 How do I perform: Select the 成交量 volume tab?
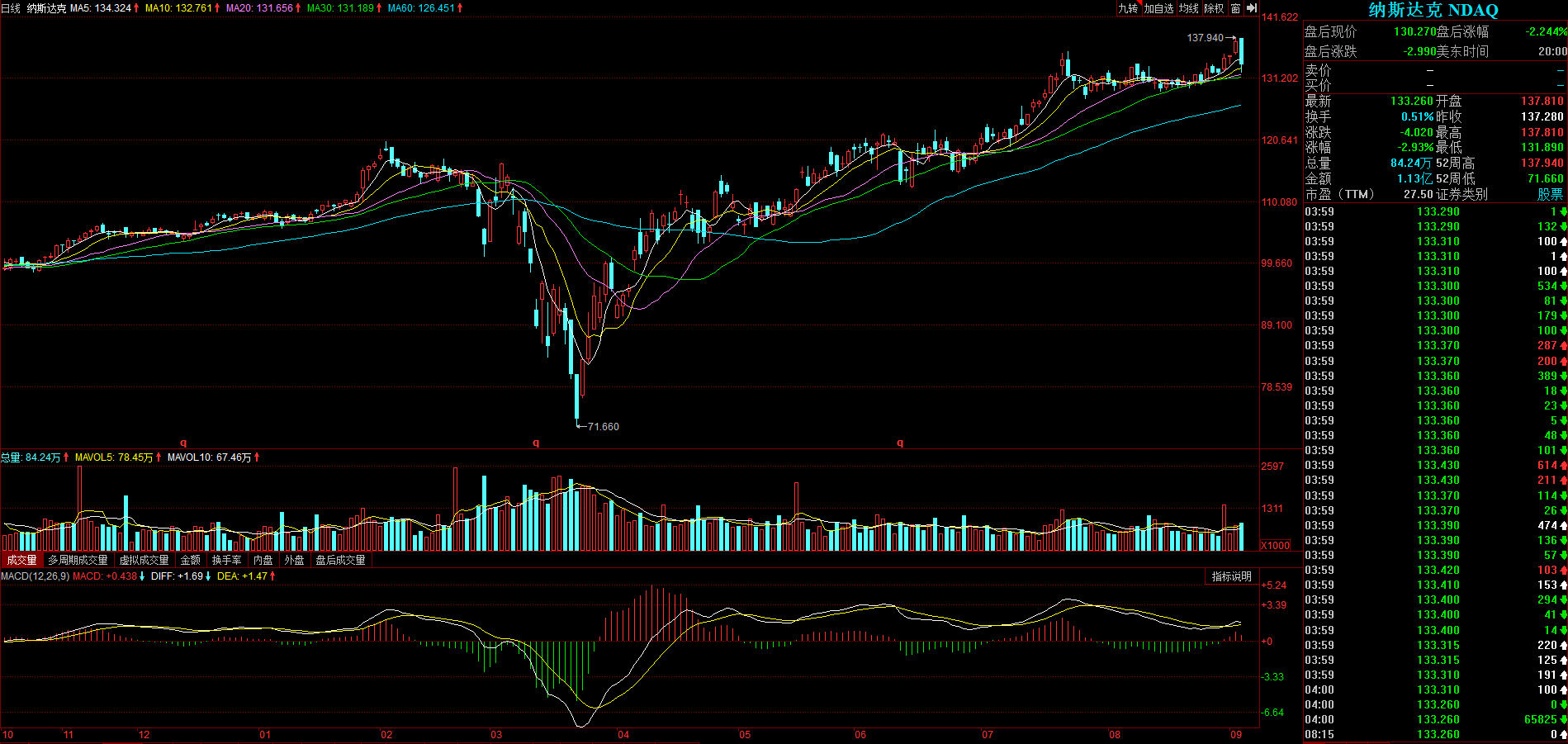click(21, 560)
